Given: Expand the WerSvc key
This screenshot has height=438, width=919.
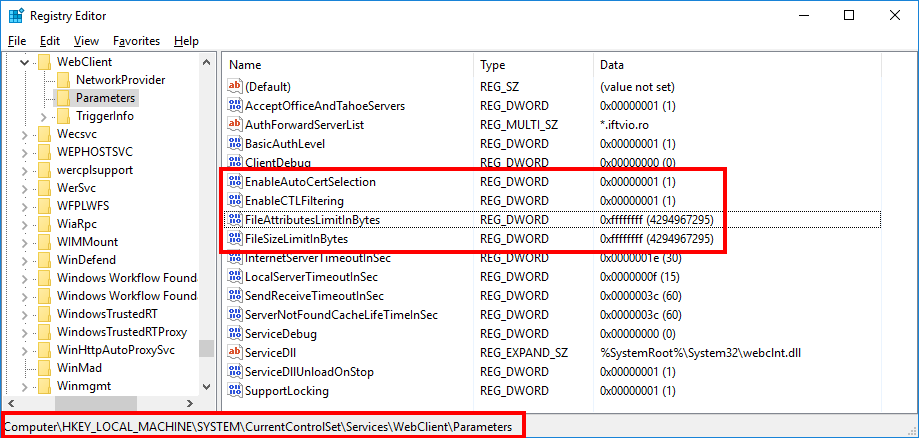Looking at the screenshot, I should pos(25,188).
